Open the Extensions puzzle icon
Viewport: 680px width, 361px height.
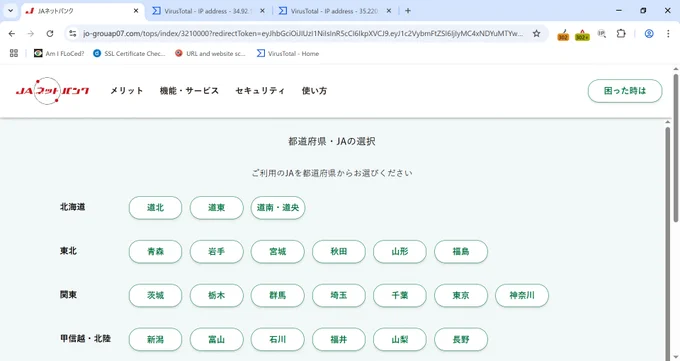(x=621, y=33)
